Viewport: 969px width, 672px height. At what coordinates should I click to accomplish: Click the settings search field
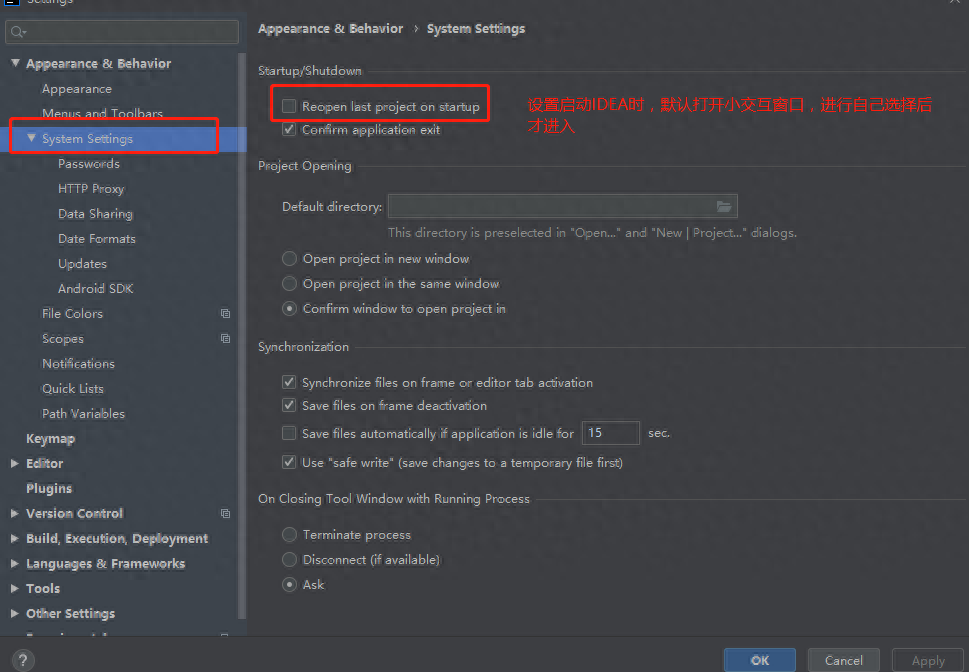pyautogui.click(x=122, y=32)
